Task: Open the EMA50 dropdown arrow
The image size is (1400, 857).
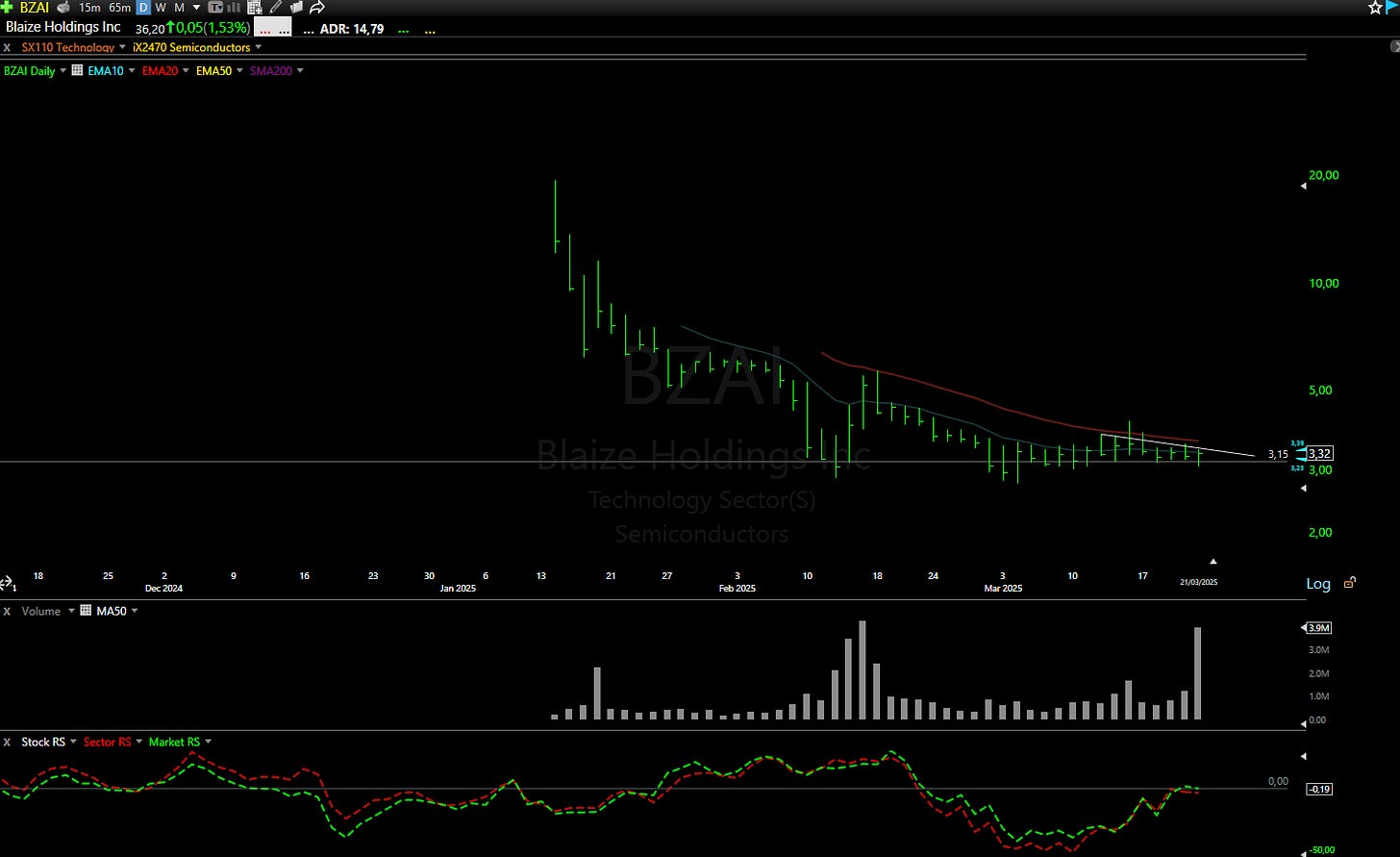Action: pos(239,70)
